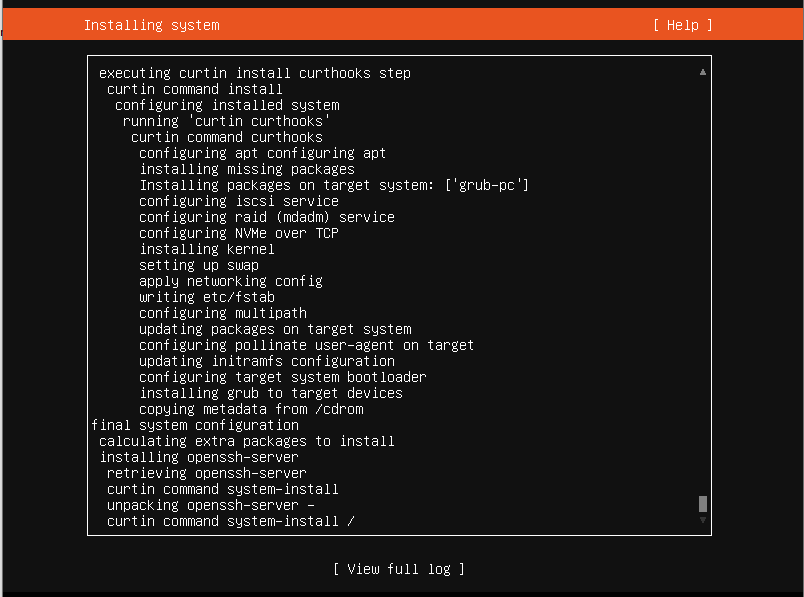Click the scroll up arrow of log

pos(703,73)
